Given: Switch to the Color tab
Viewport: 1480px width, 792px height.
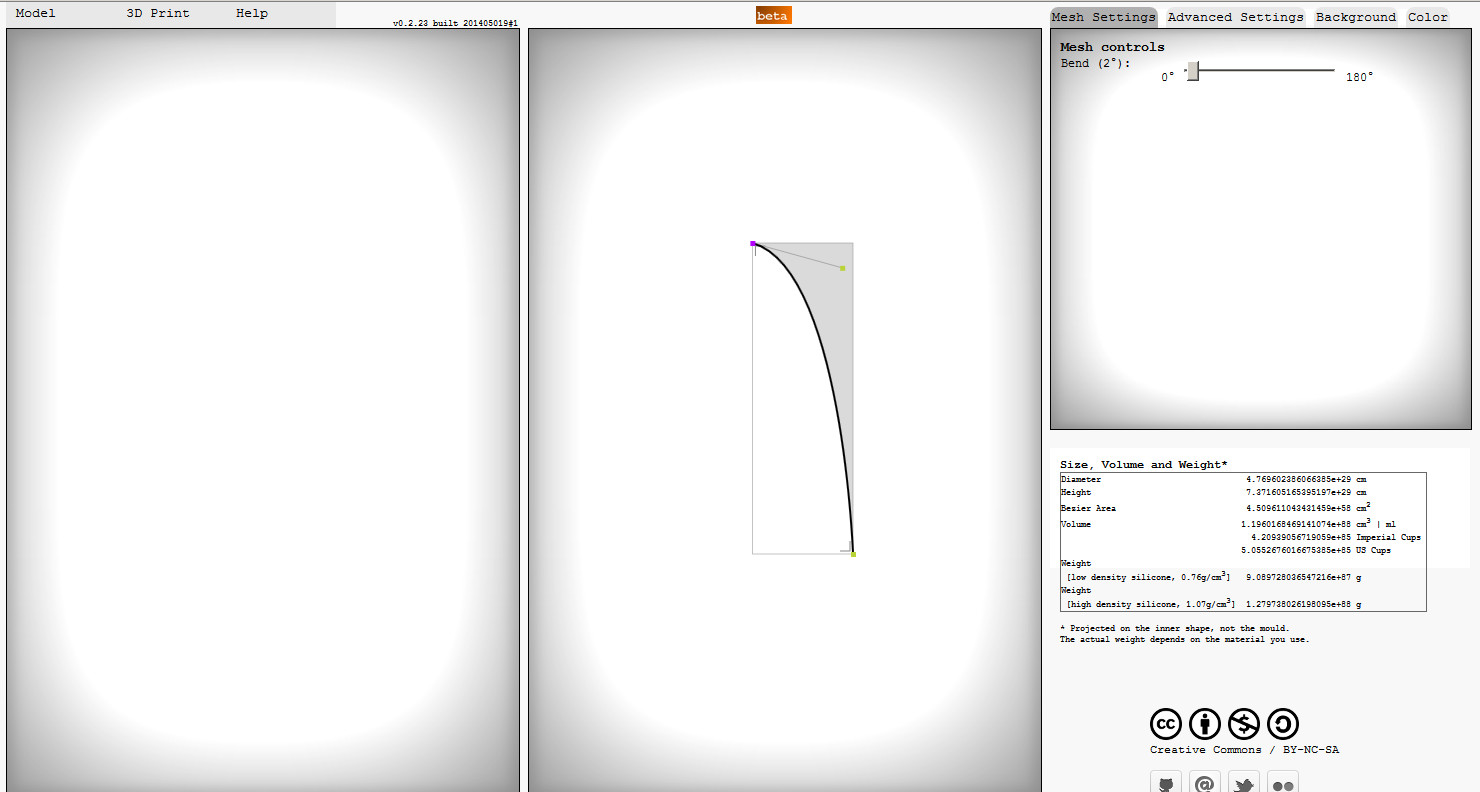Looking at the screenshot, I should [1428, 17].
